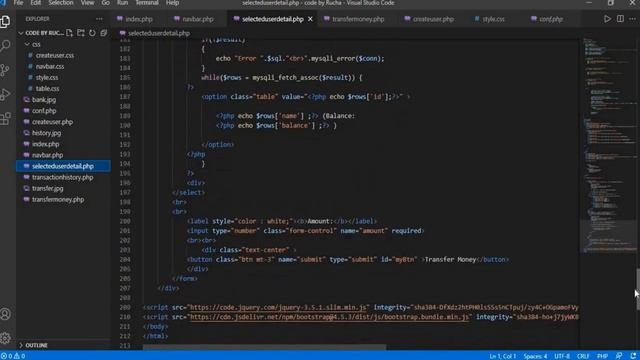Screen dimensions: 640x360
Task: Click the Ln 1, Col 1 status item
Action: pos(502,356)
